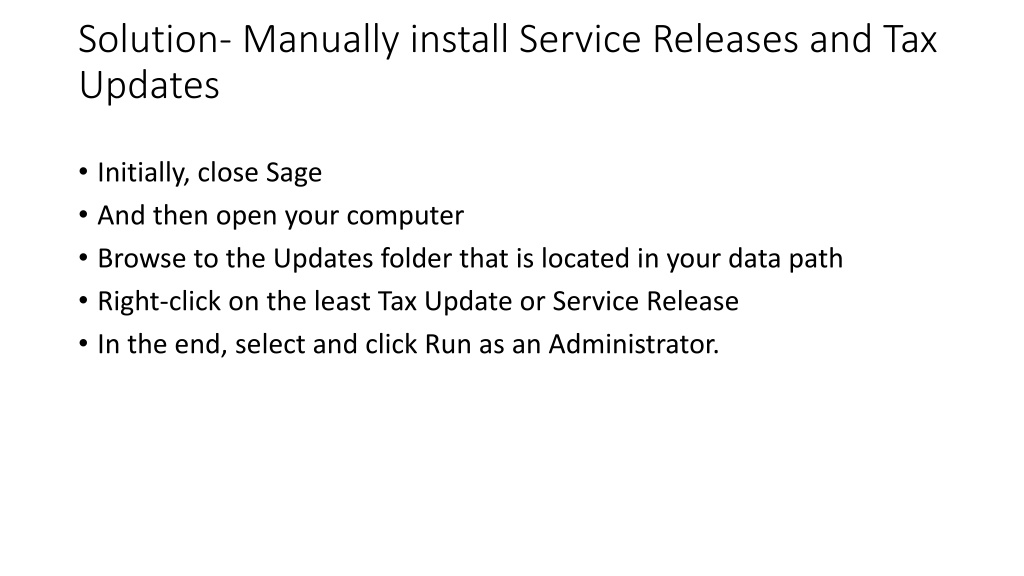The image size is (1024, 576).
Task: Click the bullet marker before 'Initially, close Sage'
Action: 83,172
